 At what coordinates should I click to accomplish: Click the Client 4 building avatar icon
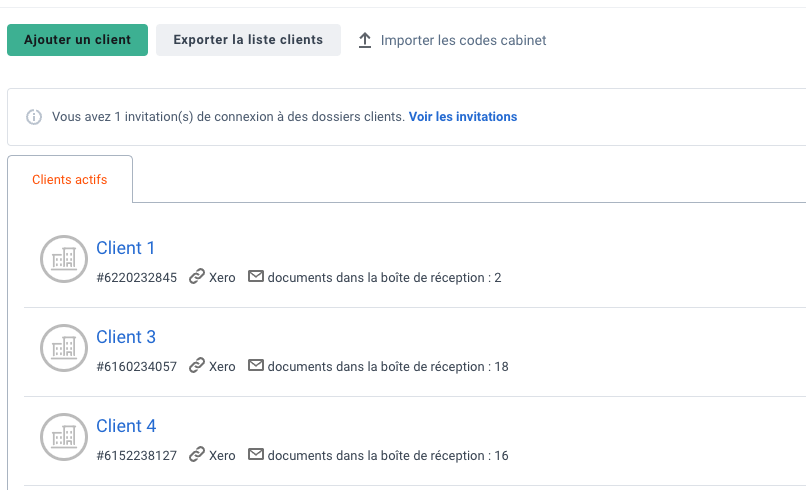[x=64, y=437]
